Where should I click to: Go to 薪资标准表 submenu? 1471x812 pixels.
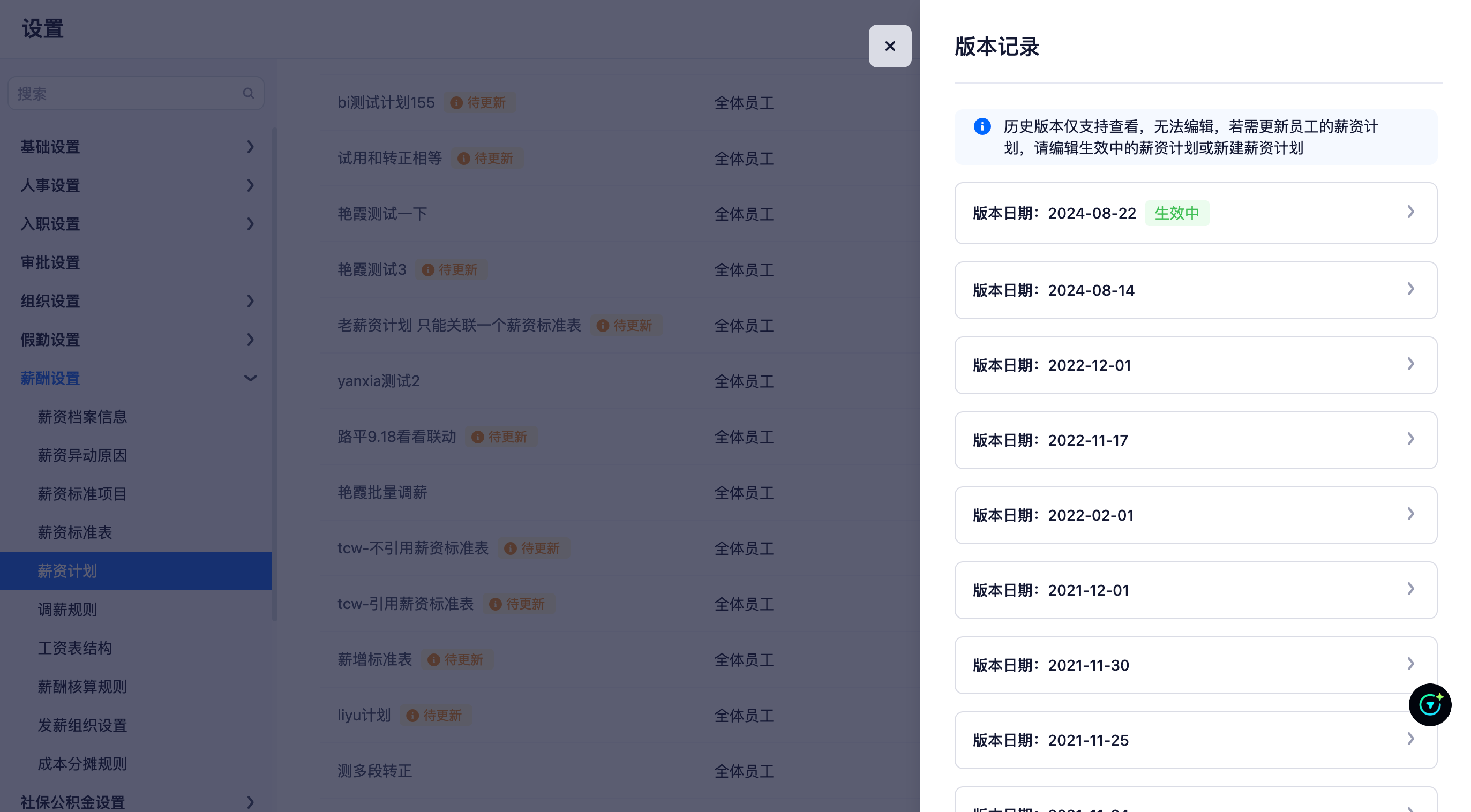[136, 532]
